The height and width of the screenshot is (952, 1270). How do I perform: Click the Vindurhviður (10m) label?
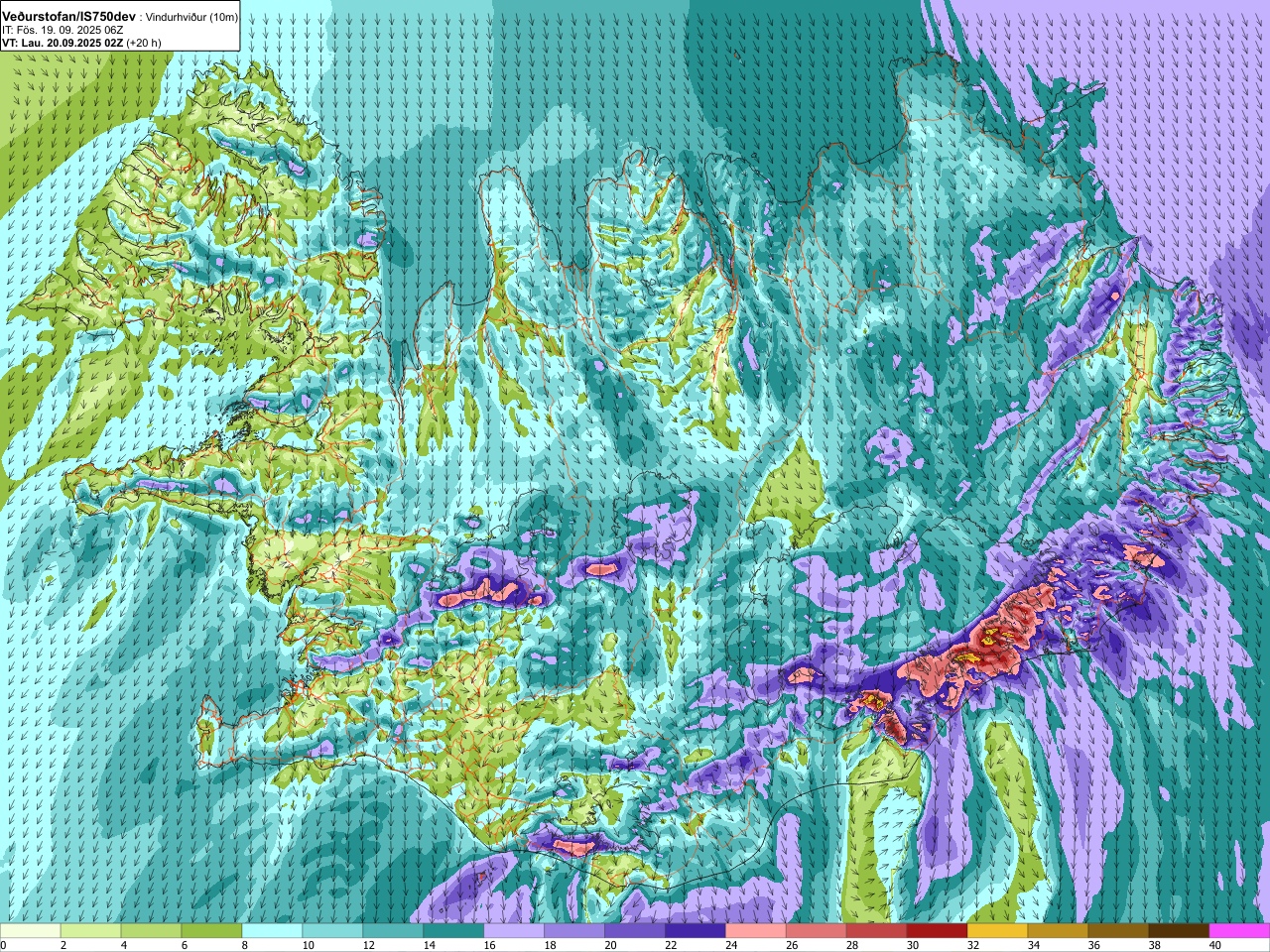[x=191, y=18]
